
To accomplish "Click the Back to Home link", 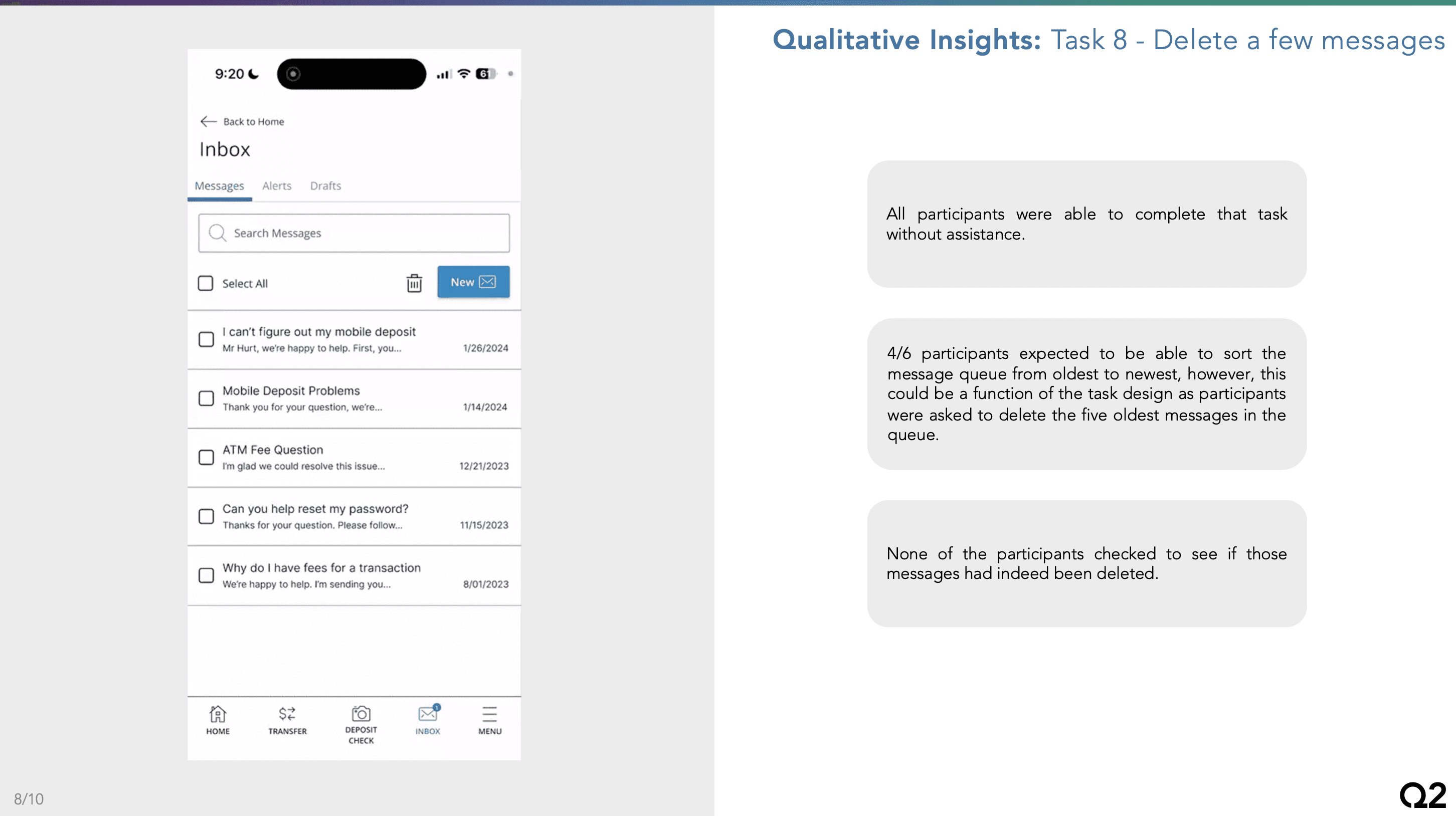I will click(253, 121).
